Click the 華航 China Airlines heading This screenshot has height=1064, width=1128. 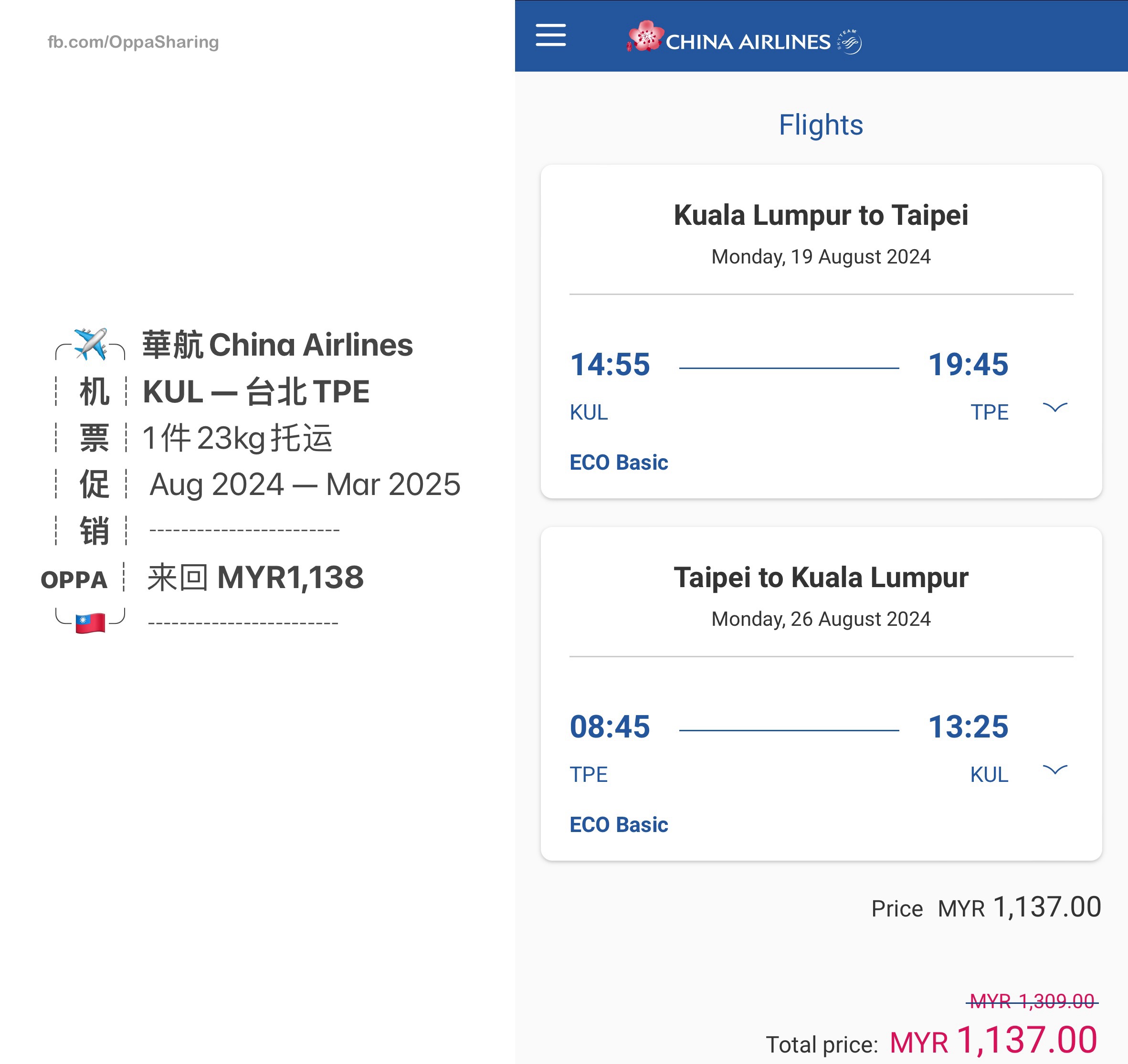pyautogui.click(x=277, y=345)
